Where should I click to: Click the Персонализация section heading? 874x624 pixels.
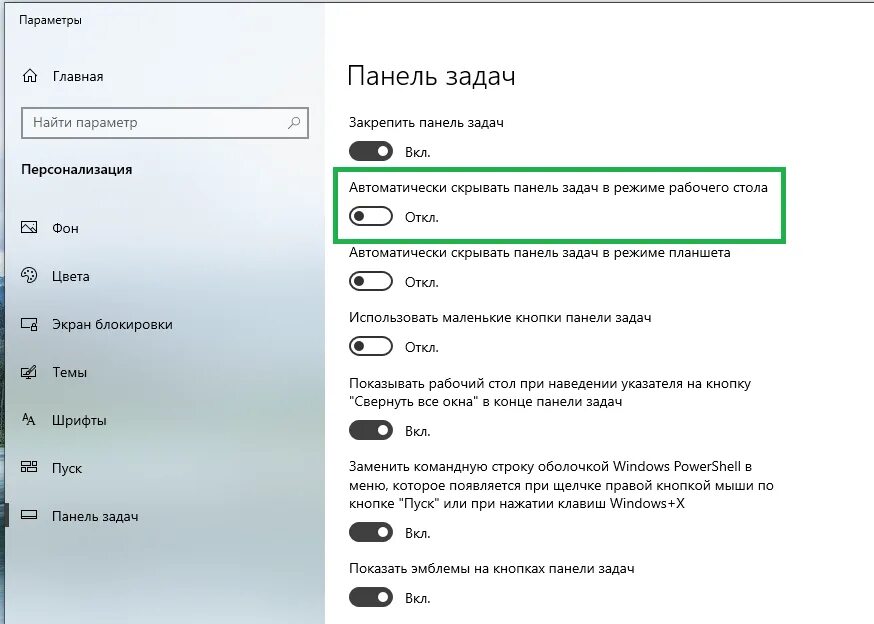click(76, 170)
